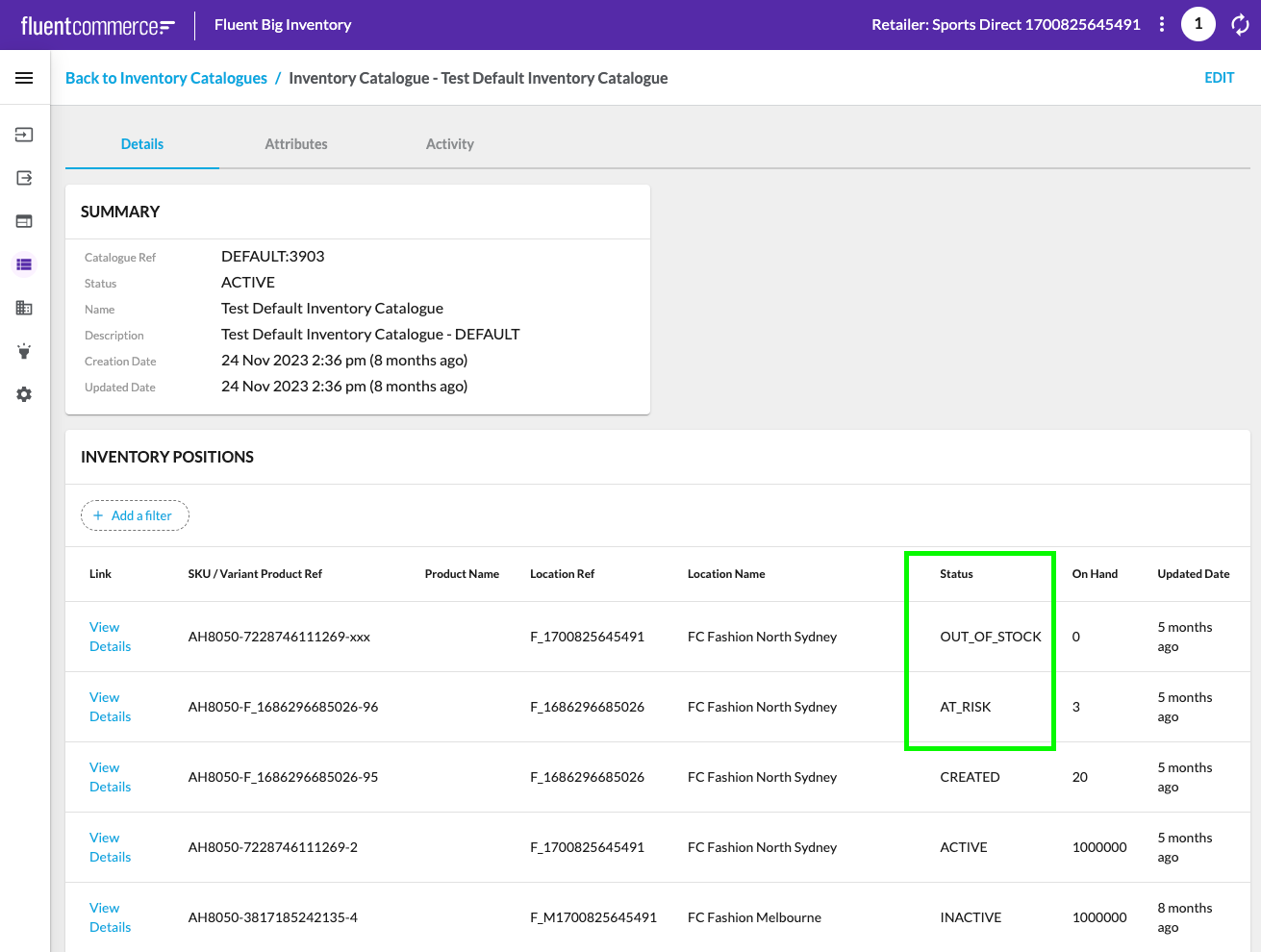
Task: Select the outbound orders sidebar icon
Action: (x=24, y=178)
